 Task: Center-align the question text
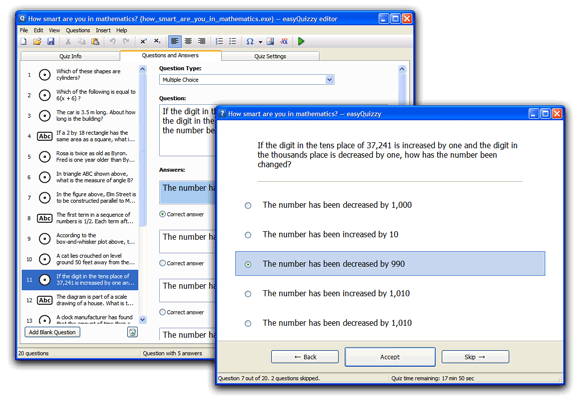188,41
